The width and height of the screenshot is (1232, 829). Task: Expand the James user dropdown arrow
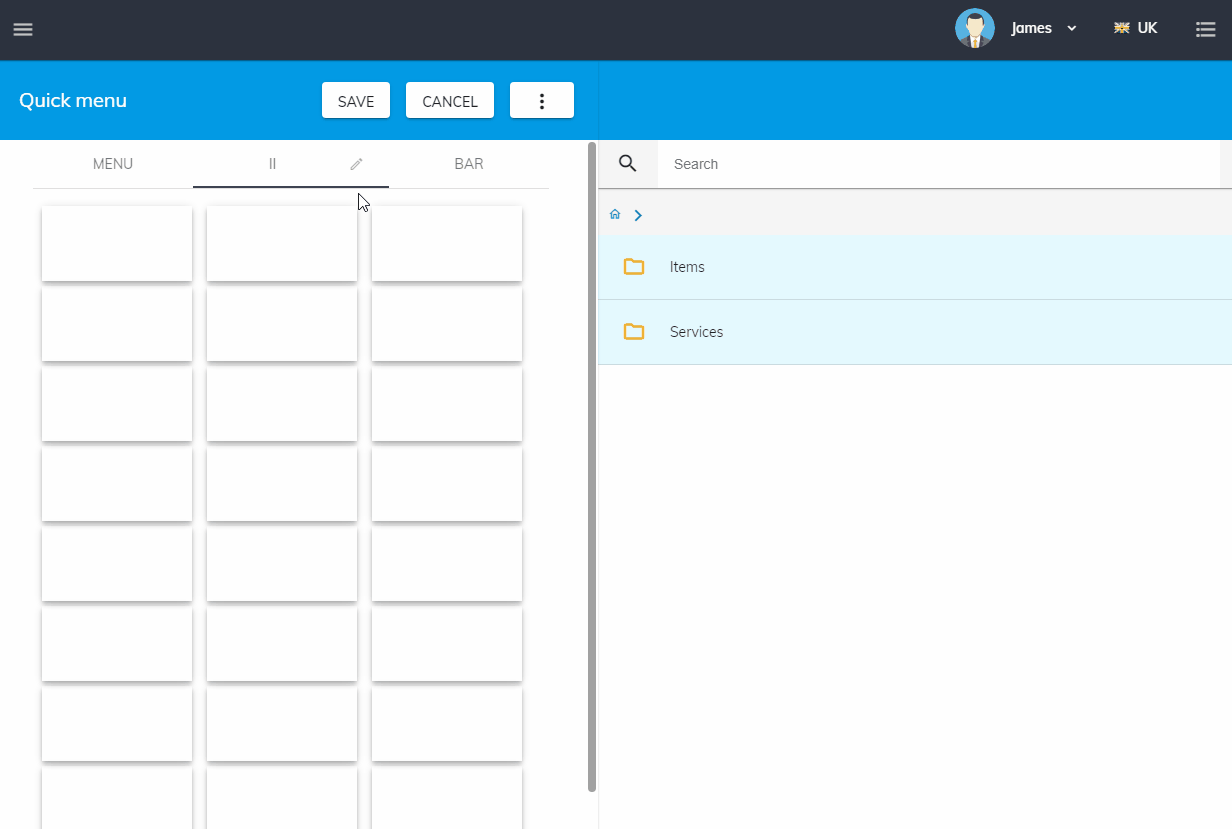tap(1072, 29)
